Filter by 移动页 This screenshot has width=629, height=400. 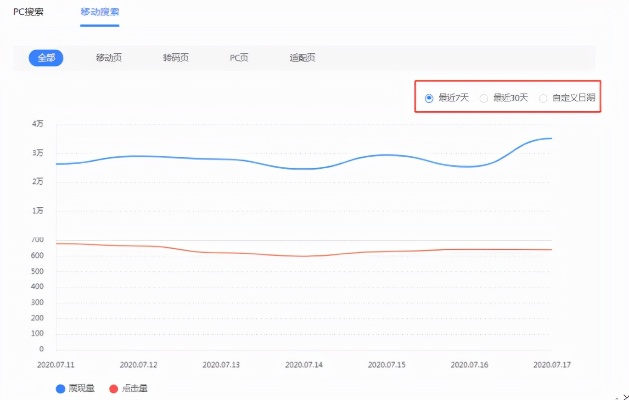(x=108, y=58)
